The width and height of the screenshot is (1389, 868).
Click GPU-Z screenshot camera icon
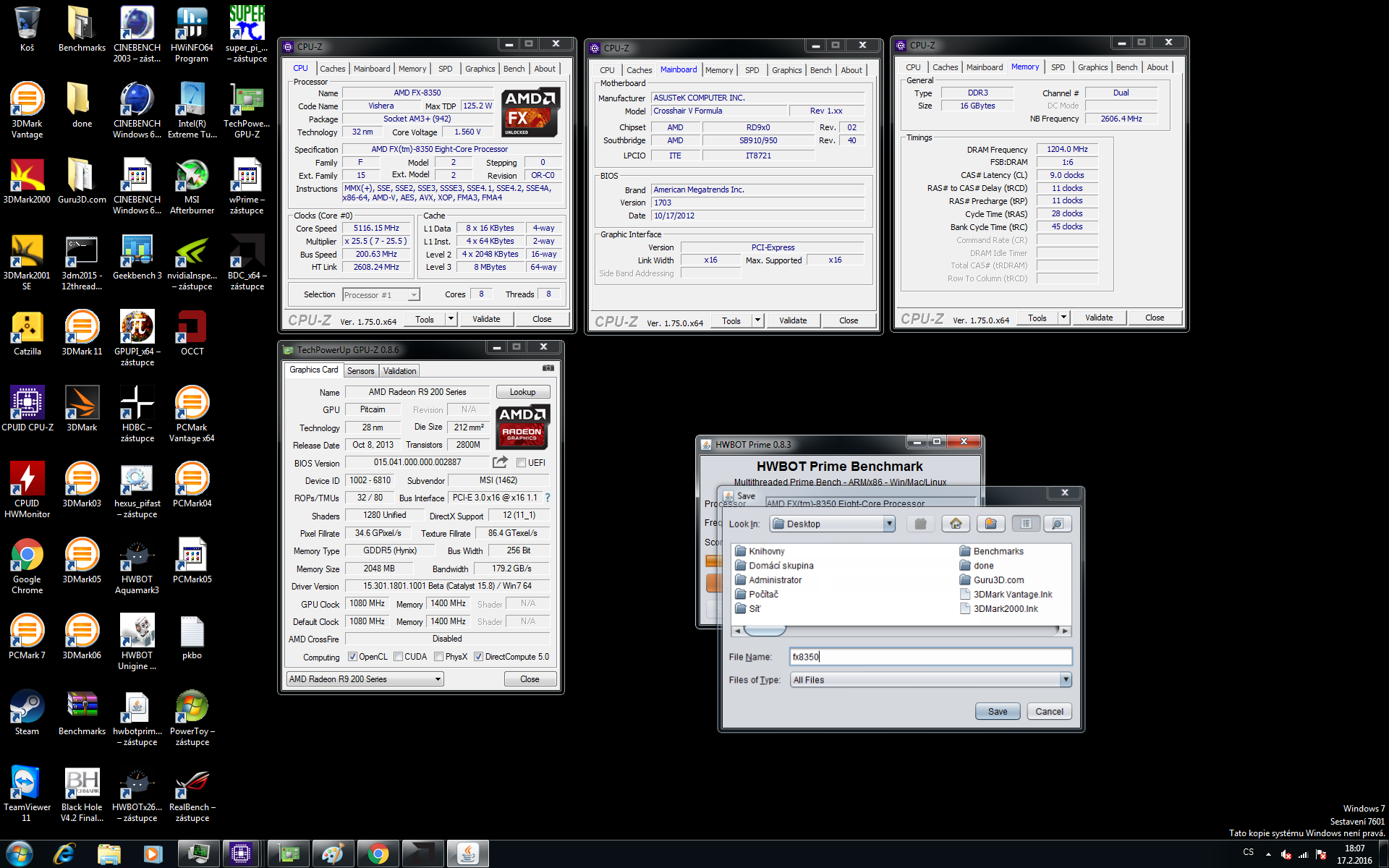[548, 368]
